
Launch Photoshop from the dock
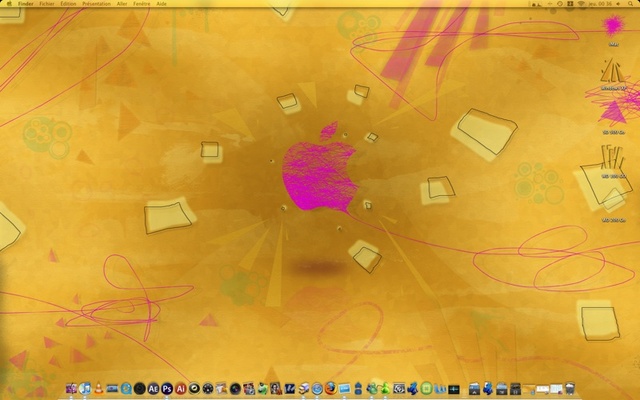coord(167,388)
